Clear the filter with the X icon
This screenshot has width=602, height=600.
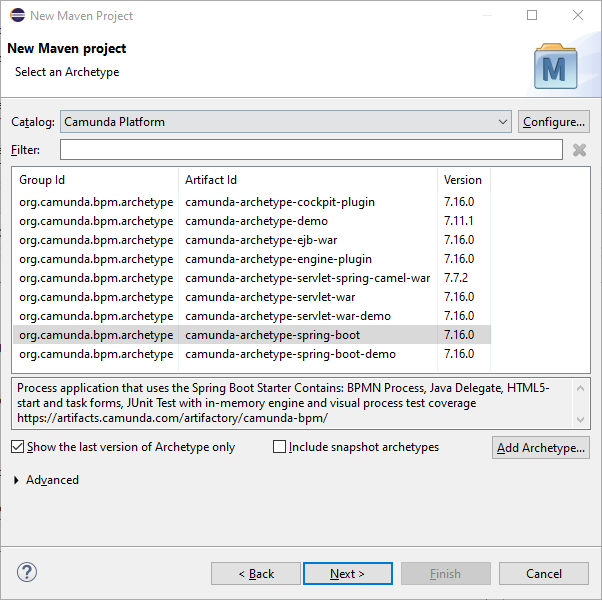point(579,150)
